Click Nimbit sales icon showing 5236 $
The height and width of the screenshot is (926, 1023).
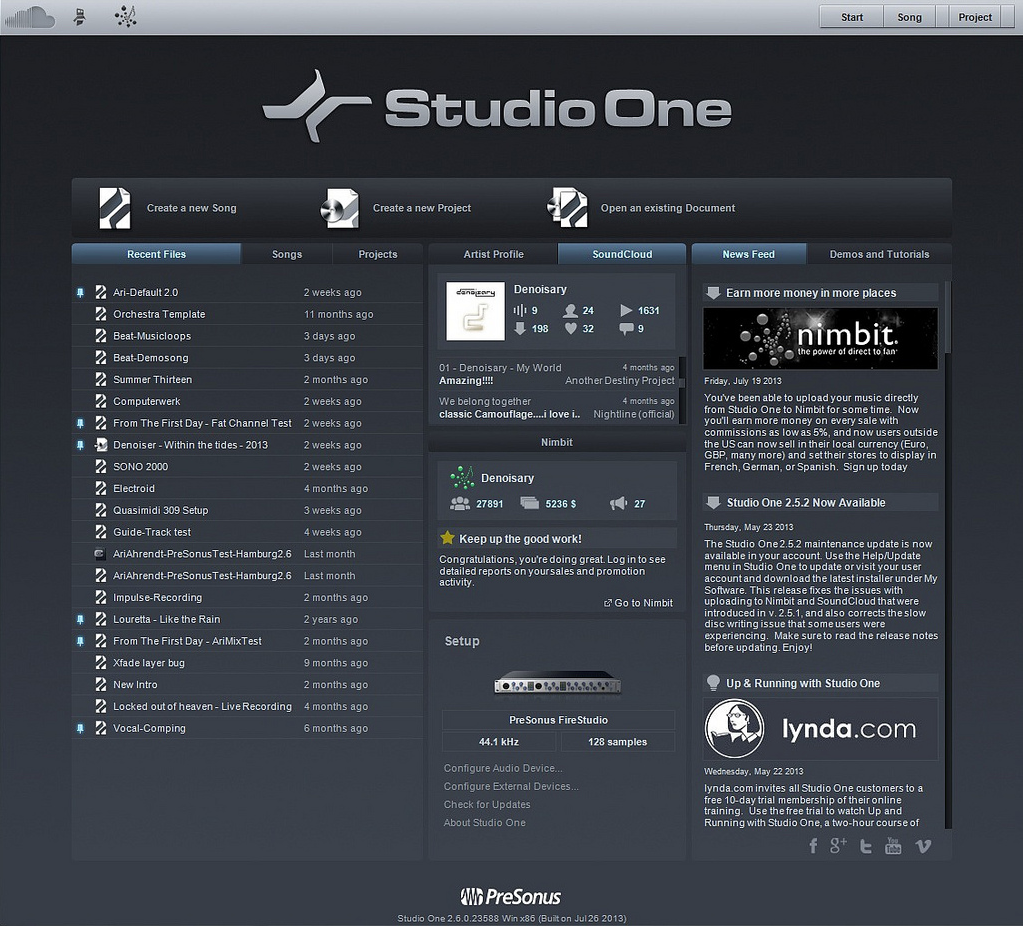click(530, 503)
